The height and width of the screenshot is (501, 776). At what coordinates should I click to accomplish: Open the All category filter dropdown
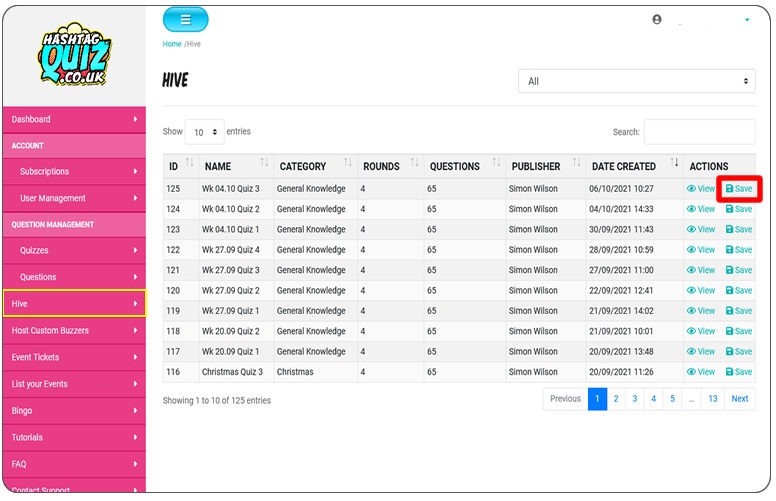point(637,81)
